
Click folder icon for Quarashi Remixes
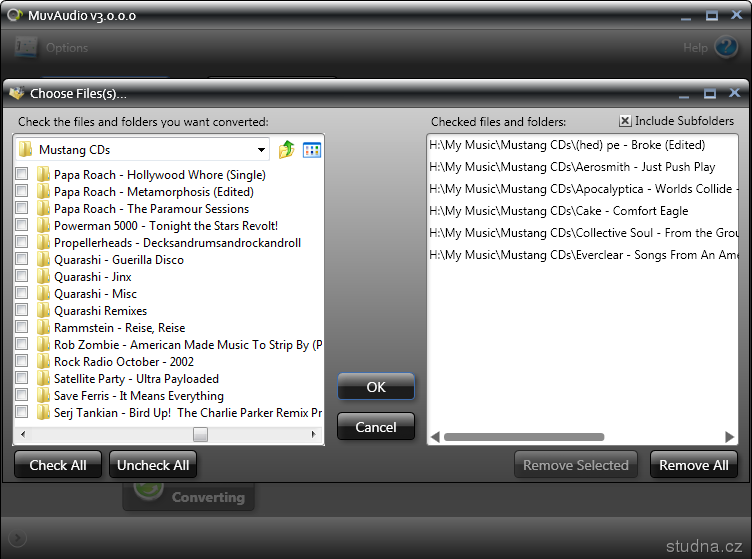coord(43,310)
